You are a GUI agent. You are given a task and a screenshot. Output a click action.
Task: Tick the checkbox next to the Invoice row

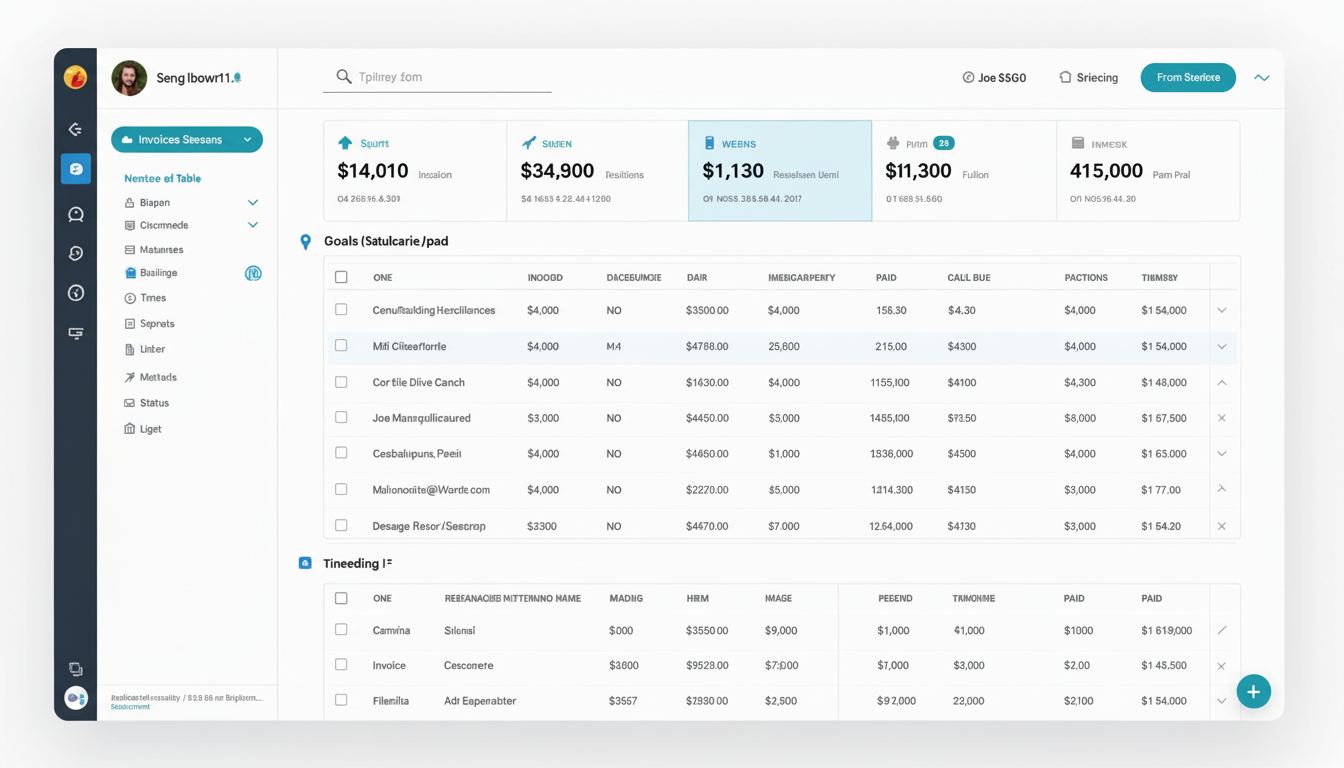pyautogui.click(x=341, y=665)
